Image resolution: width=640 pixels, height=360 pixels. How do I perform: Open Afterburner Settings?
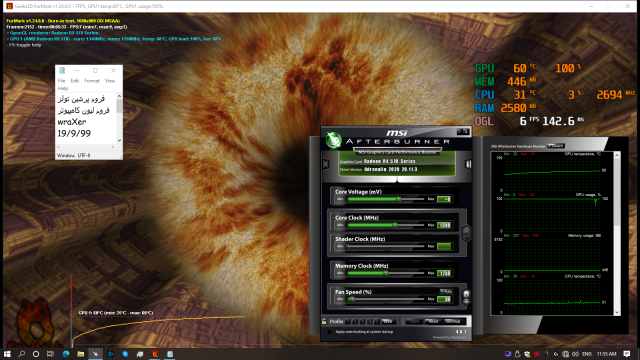(453, 322)
